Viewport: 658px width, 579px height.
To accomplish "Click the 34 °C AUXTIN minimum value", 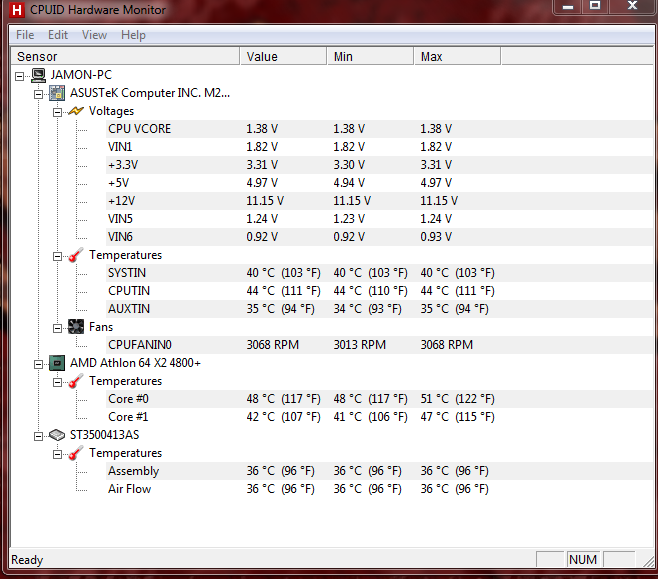I will (367, 309).
